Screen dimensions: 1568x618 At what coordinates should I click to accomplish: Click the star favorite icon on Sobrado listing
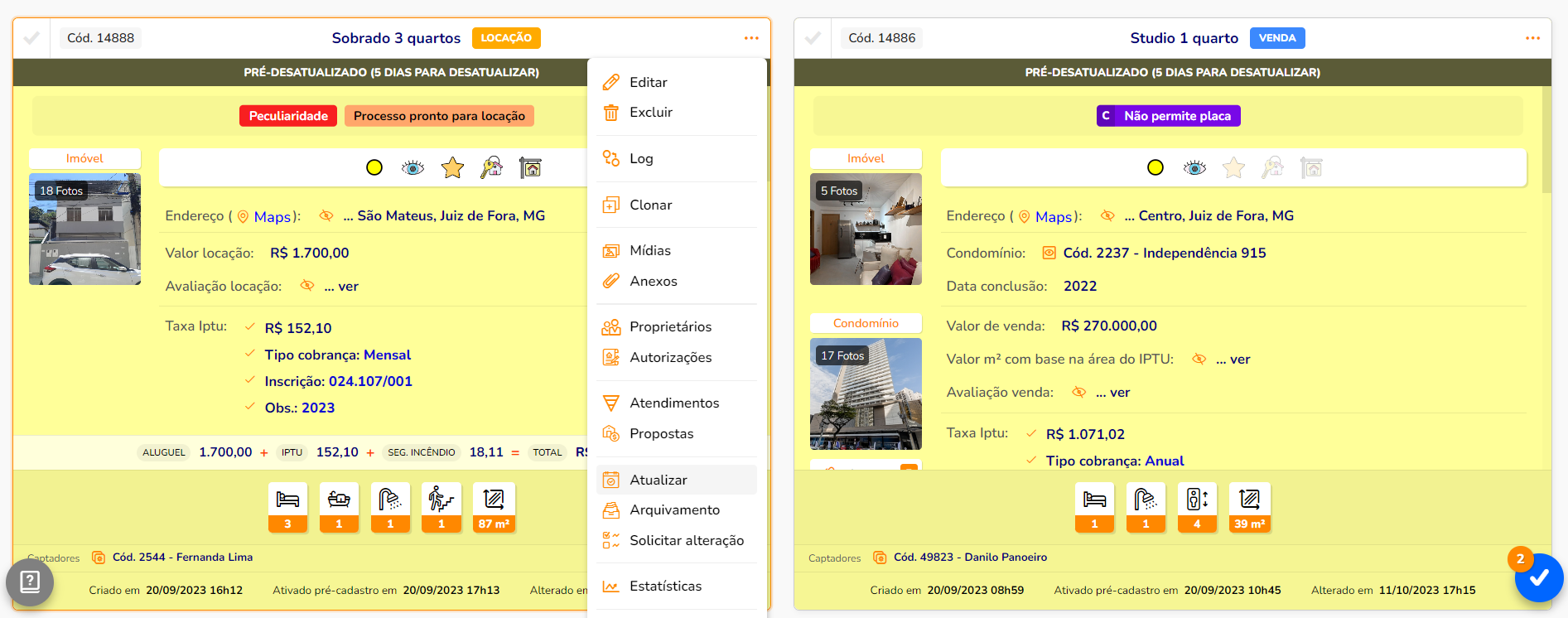452,168
